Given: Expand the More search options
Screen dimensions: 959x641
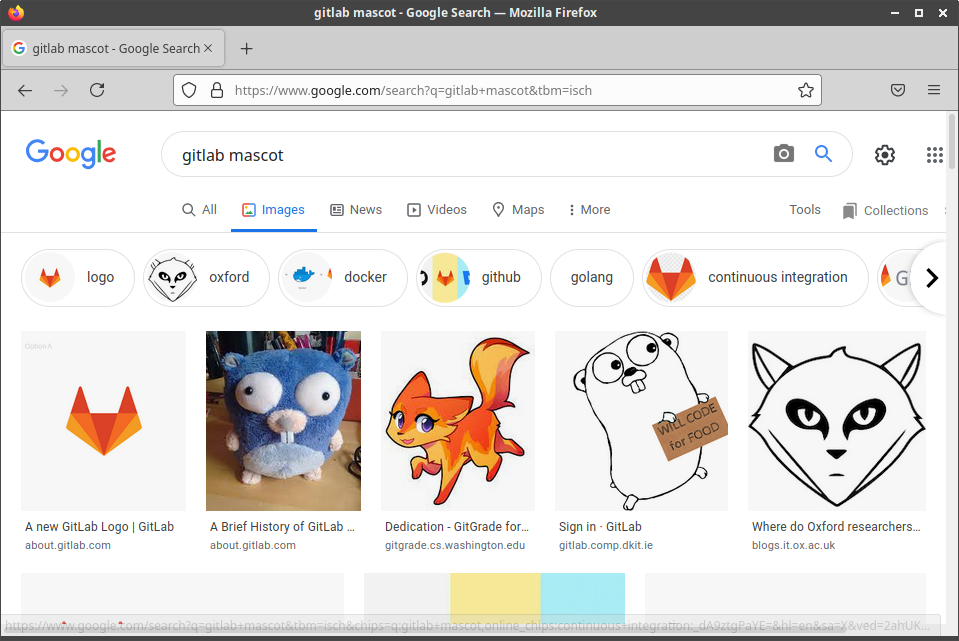Looking at the screenshot, I should click(x=590, y=210).
